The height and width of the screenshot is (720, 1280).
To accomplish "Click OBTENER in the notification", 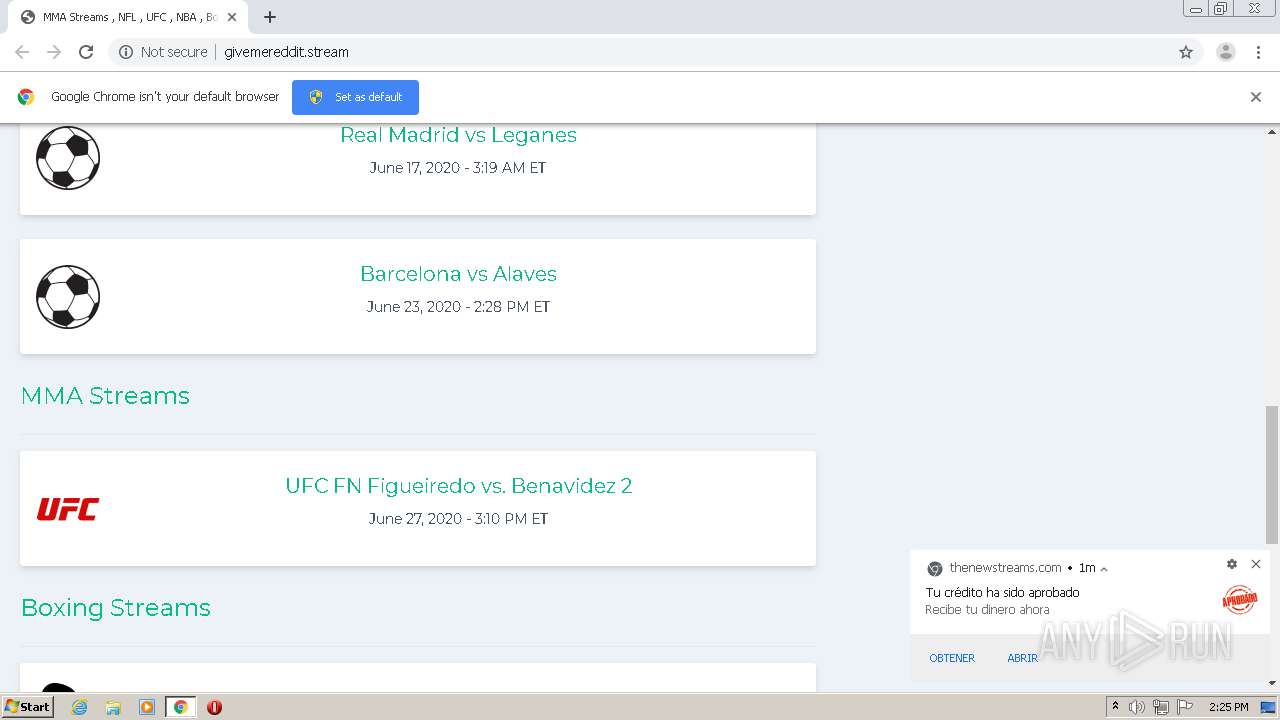I will [x=952, y=658].
